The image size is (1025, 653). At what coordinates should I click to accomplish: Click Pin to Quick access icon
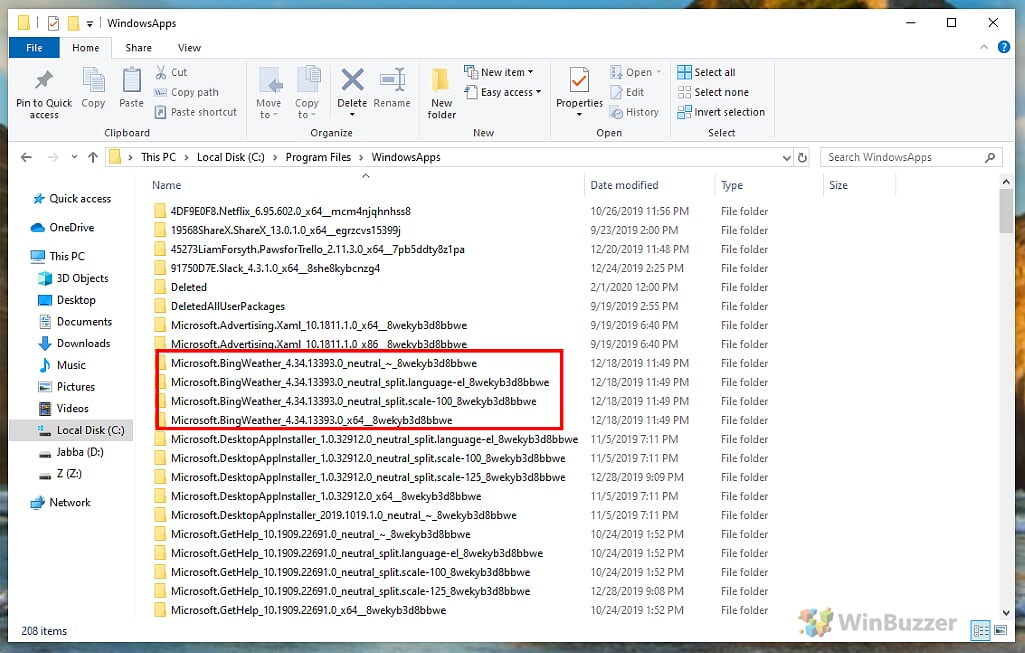44,80
